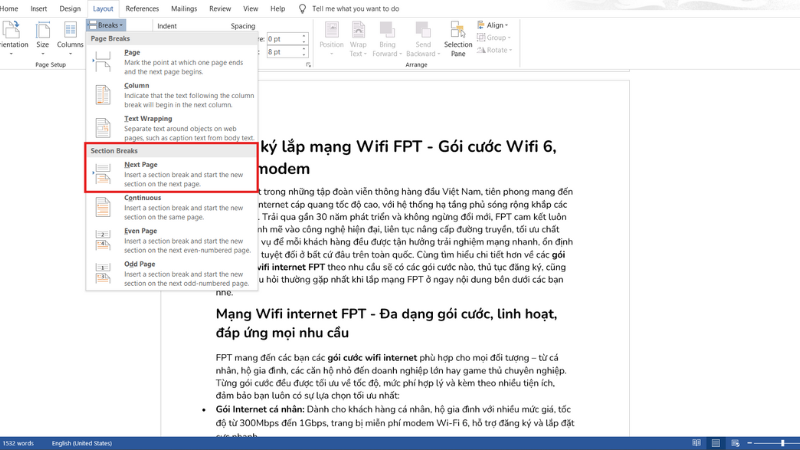The height and width of the screenshot is (450, 800).
Task: Click the Spacing Before 0 pt field
Action: click(x=284, y=39)
